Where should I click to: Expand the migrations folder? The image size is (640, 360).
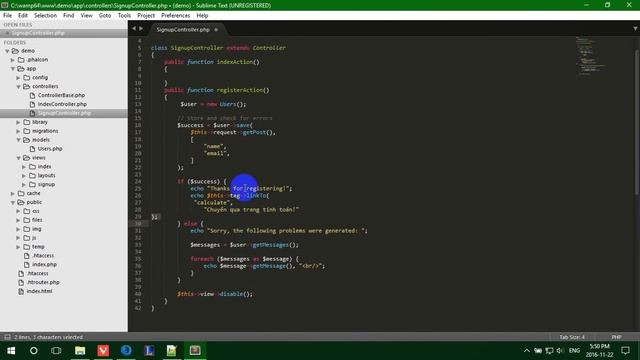click(x=18, y=131)
